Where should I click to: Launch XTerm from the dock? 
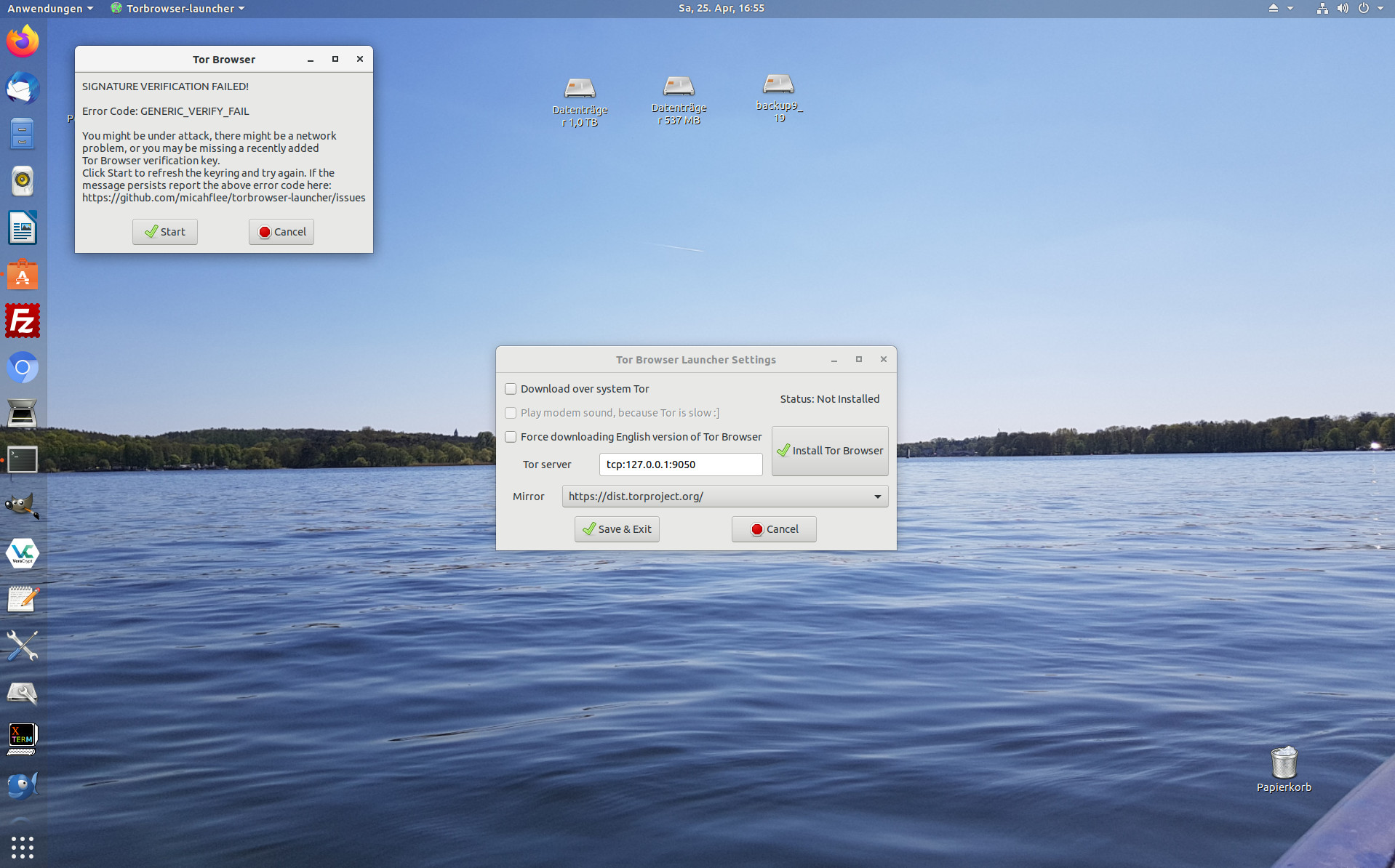tap(23, 739)
